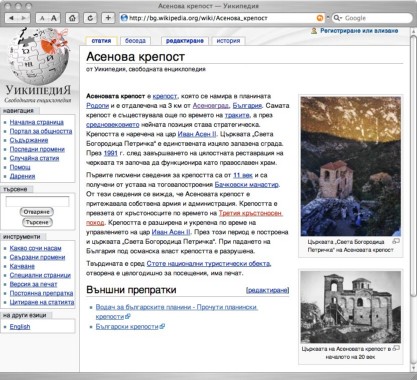The image size is (417, 380).
Task: Click the browser forward arrow button
Action: tap(24, 18)
